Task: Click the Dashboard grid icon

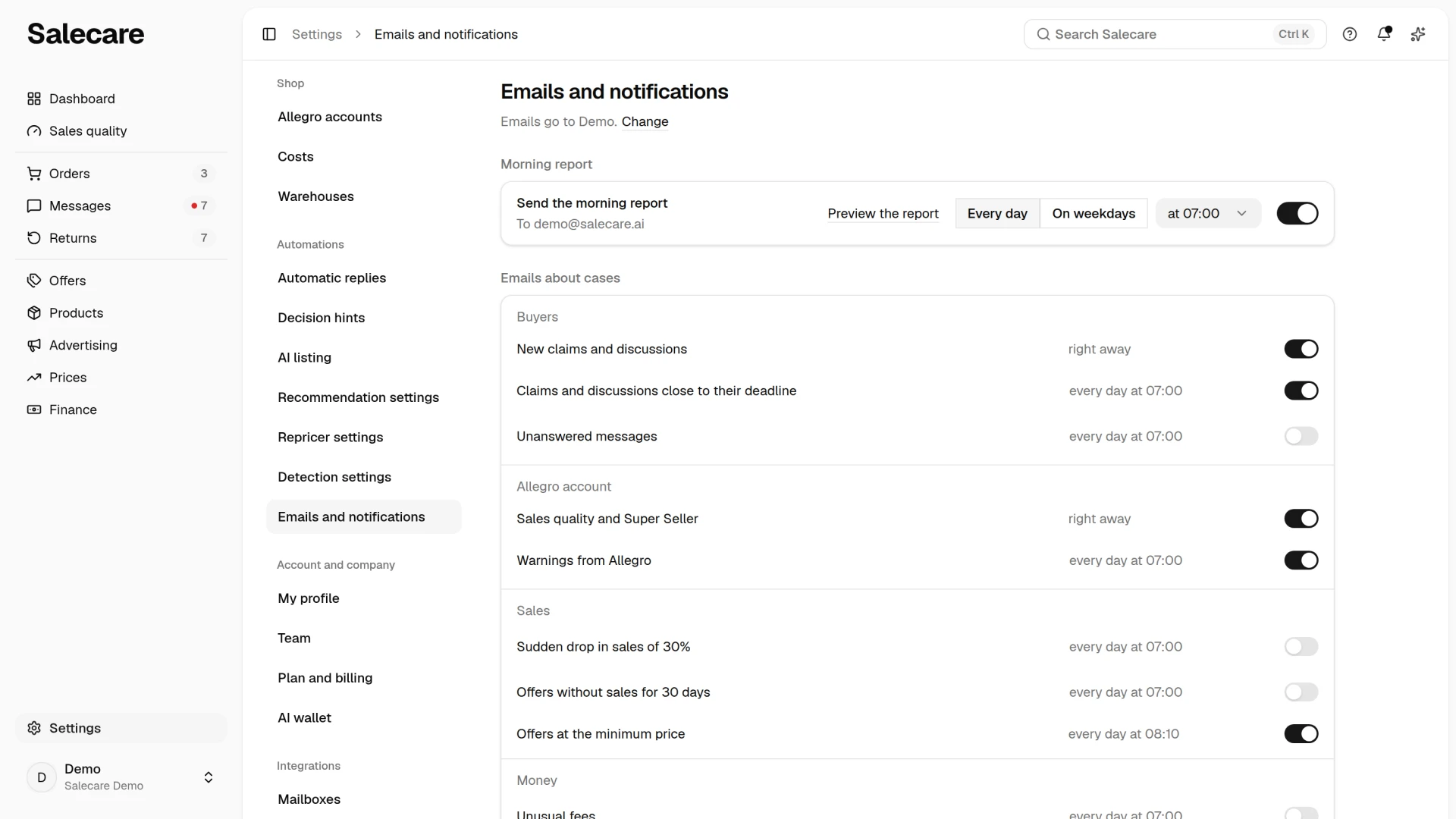Action: (x=34, y=99)
